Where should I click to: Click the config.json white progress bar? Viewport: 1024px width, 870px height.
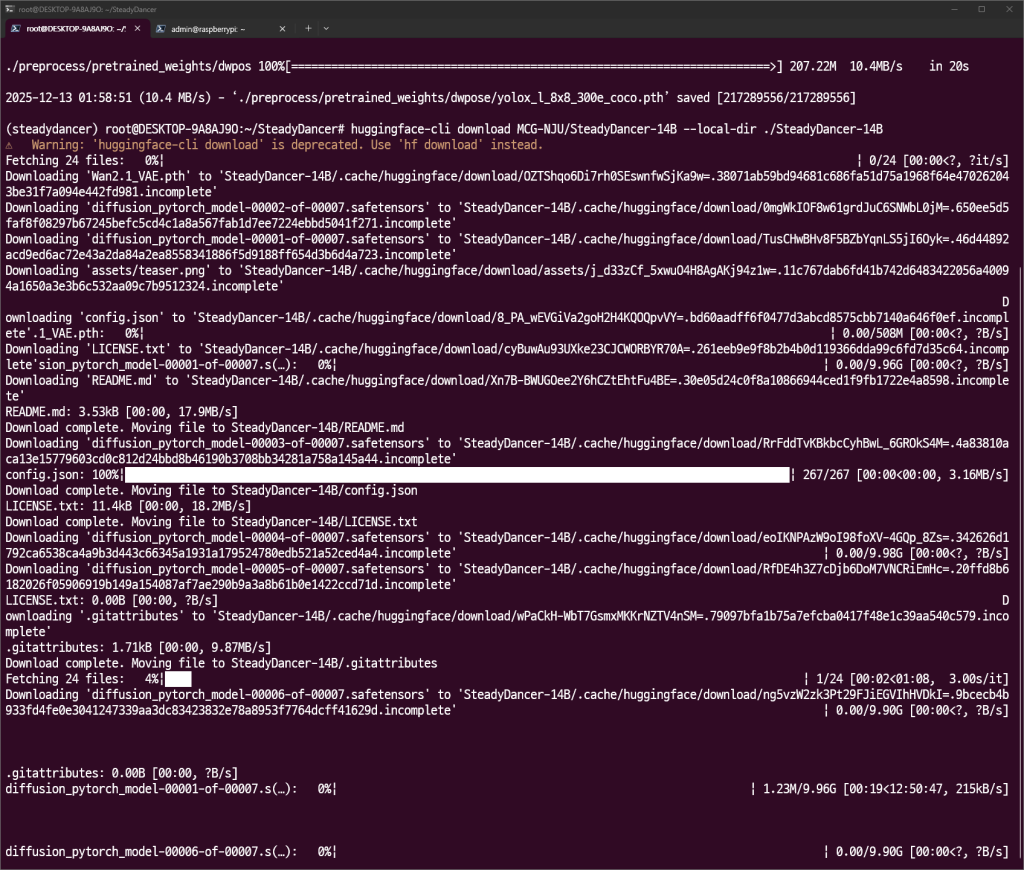coord(456,476)
